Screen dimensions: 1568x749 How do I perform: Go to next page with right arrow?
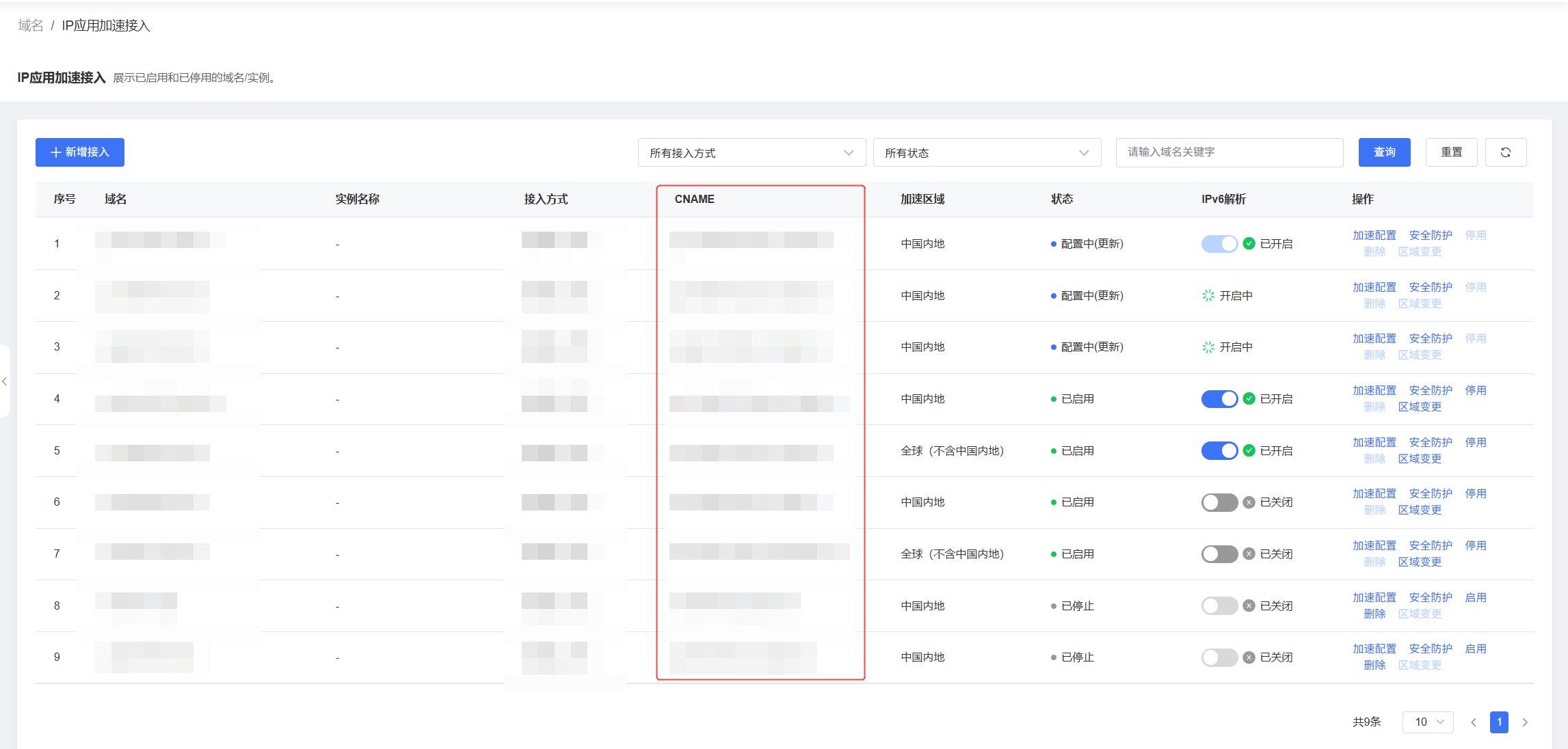click(1525, 722)
